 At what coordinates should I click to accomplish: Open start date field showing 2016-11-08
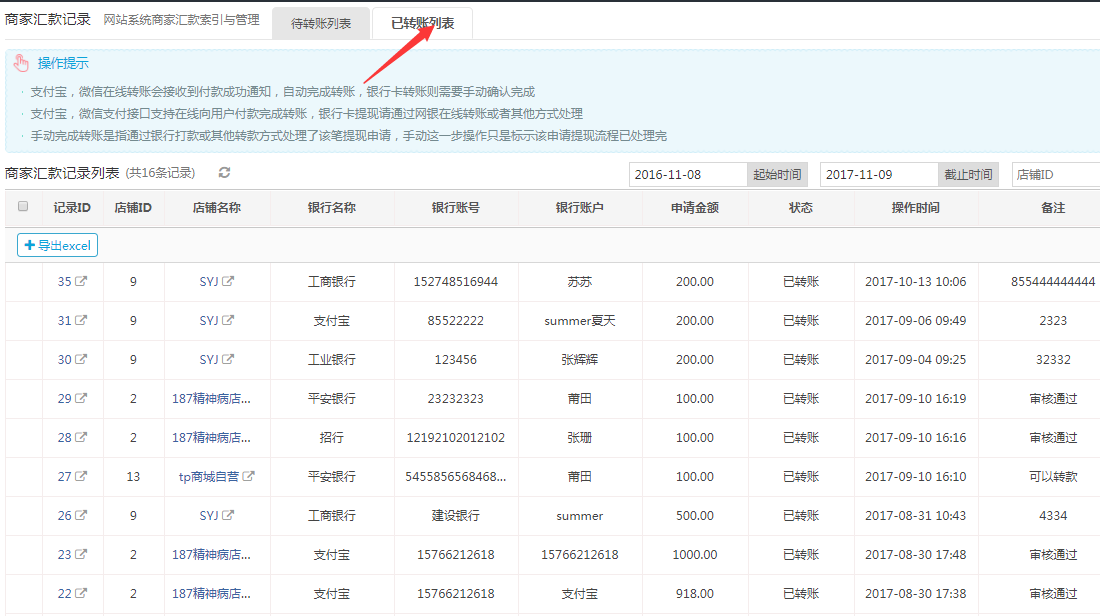coord(688,175)
